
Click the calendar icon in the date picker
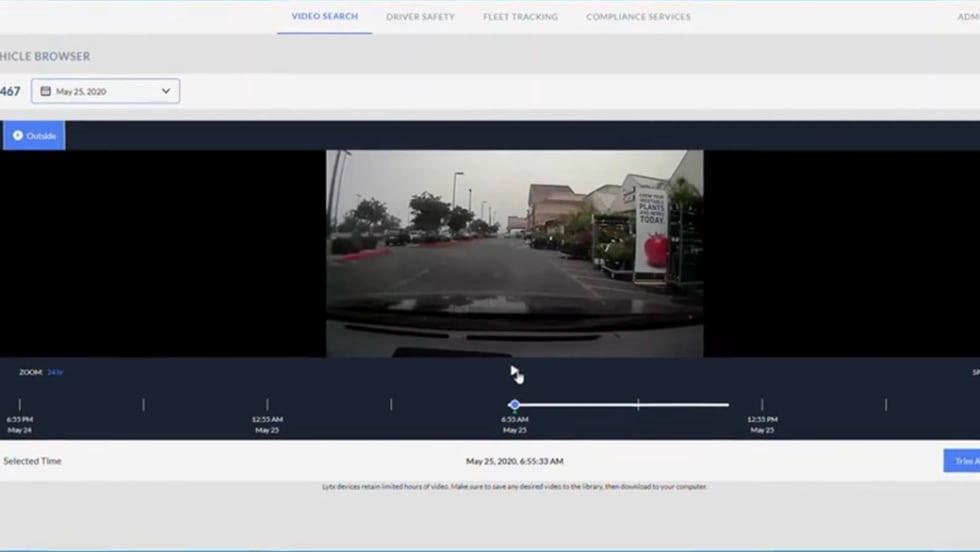(45, 91)
